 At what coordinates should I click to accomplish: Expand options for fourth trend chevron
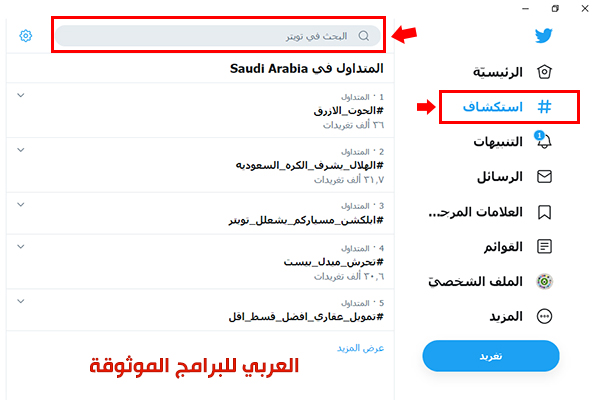coord(20,246)
